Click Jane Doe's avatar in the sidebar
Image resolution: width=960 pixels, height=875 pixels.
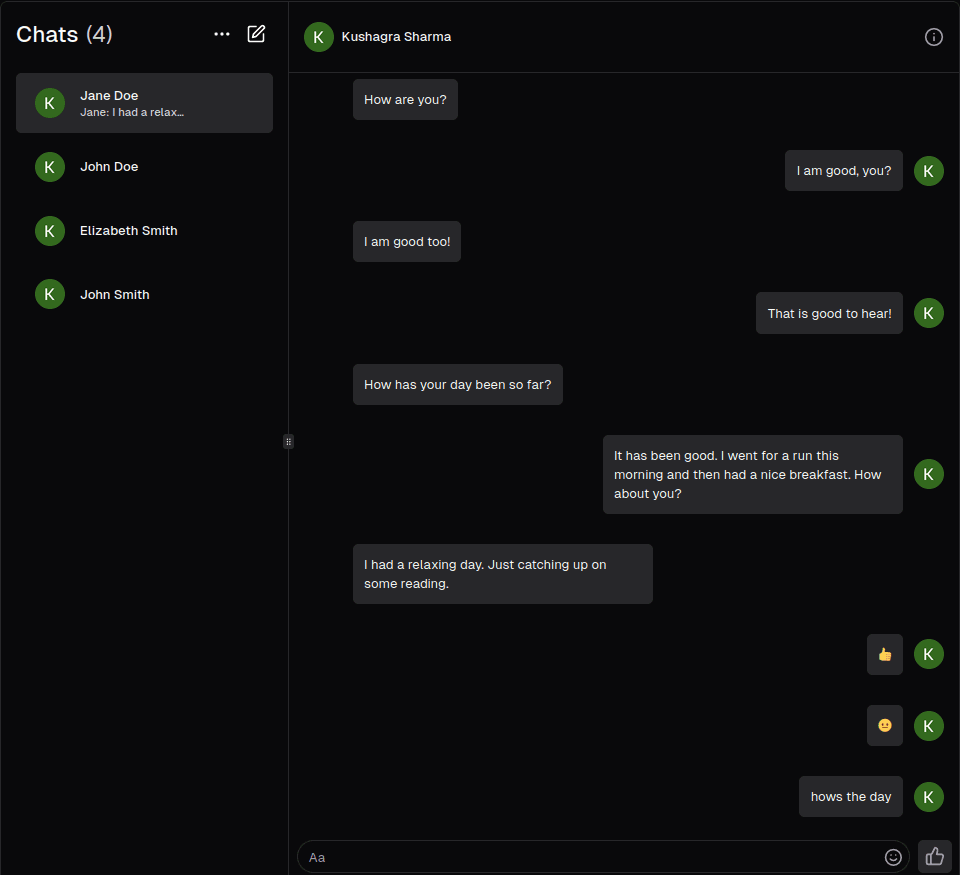coord(49,103)
